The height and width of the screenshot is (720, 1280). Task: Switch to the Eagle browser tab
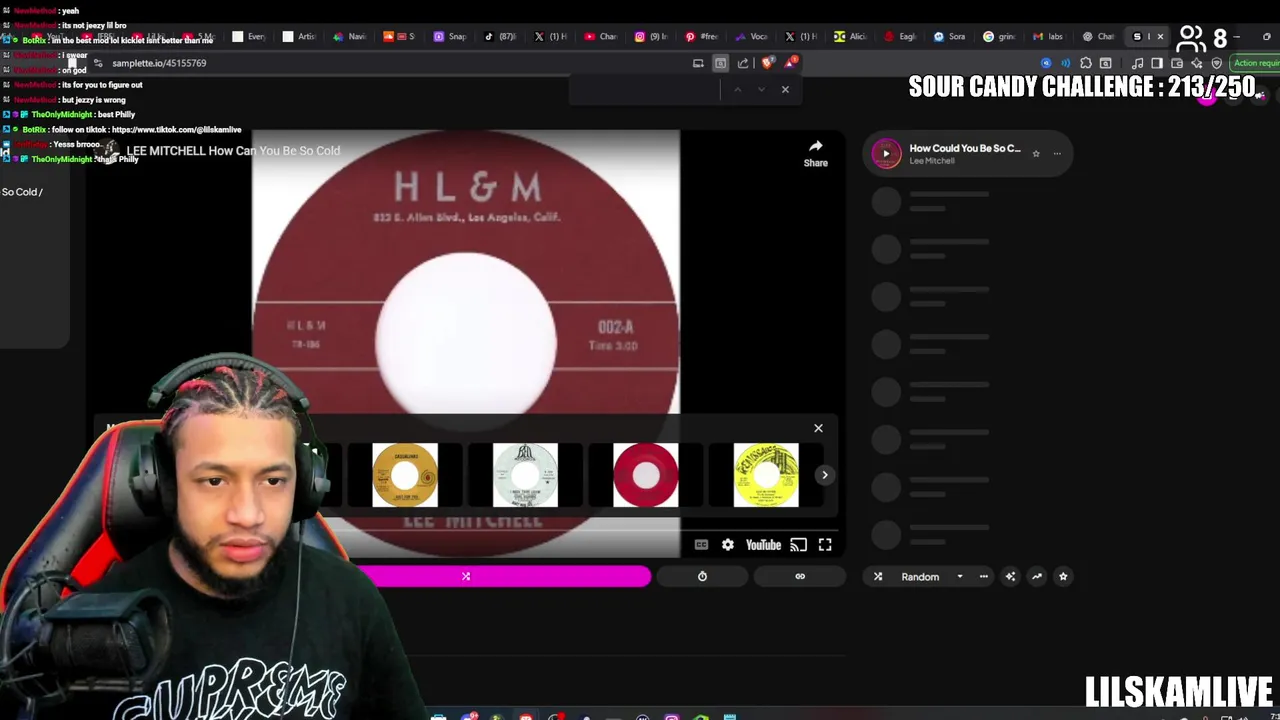coord(900,36)
